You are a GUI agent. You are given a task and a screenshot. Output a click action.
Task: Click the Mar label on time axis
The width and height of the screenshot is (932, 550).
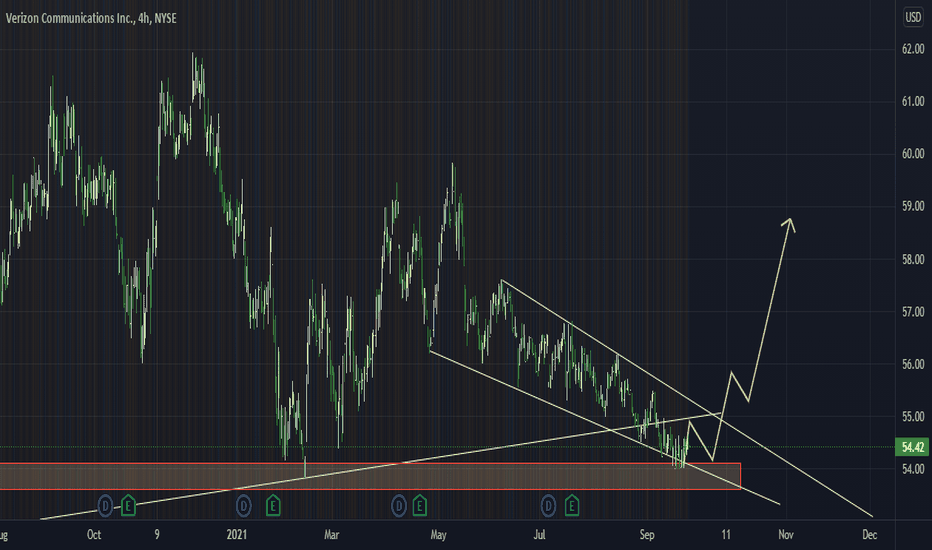(332, 535)
